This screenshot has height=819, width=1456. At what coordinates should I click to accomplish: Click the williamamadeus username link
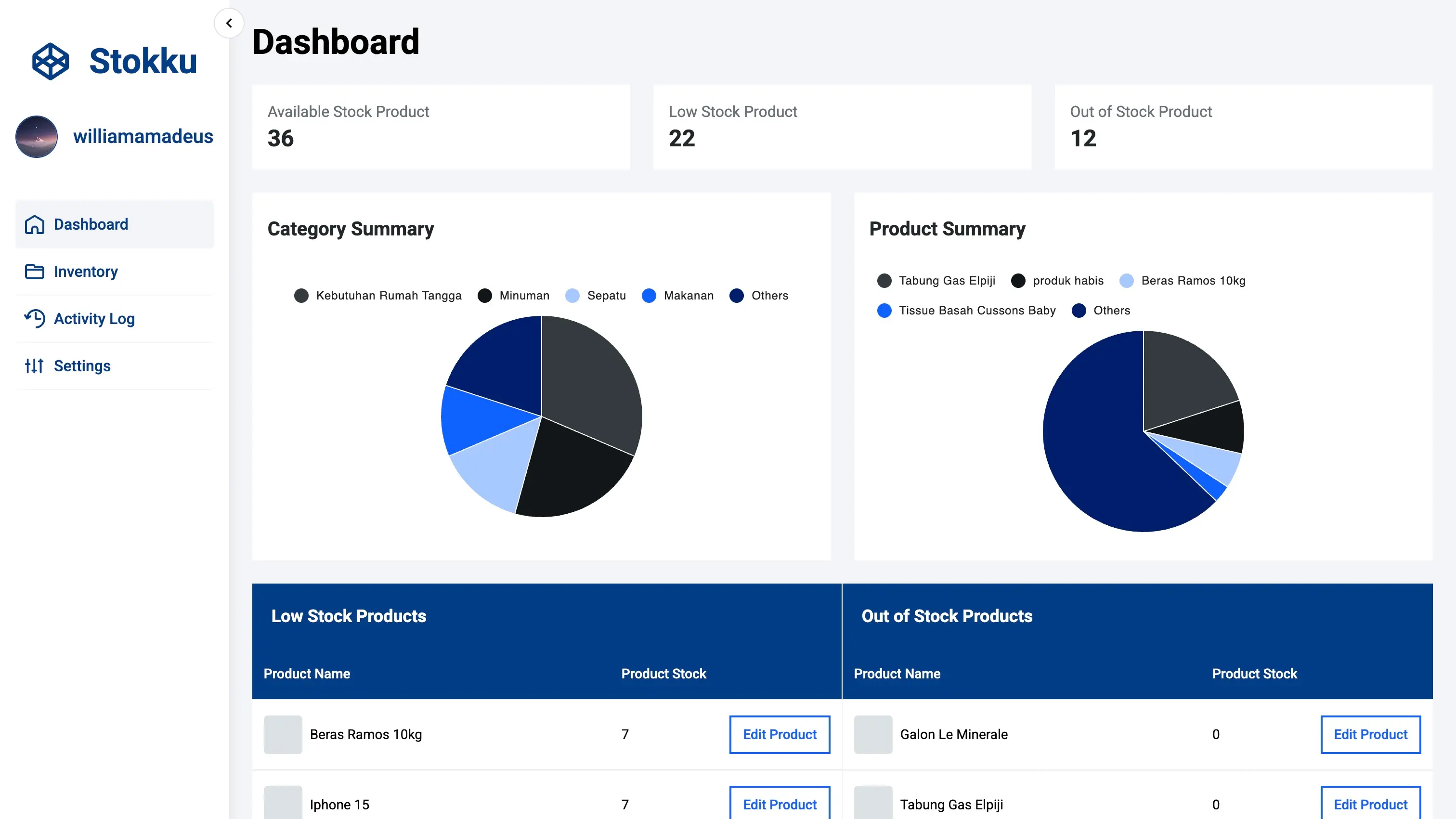click(x=143, y=137)
